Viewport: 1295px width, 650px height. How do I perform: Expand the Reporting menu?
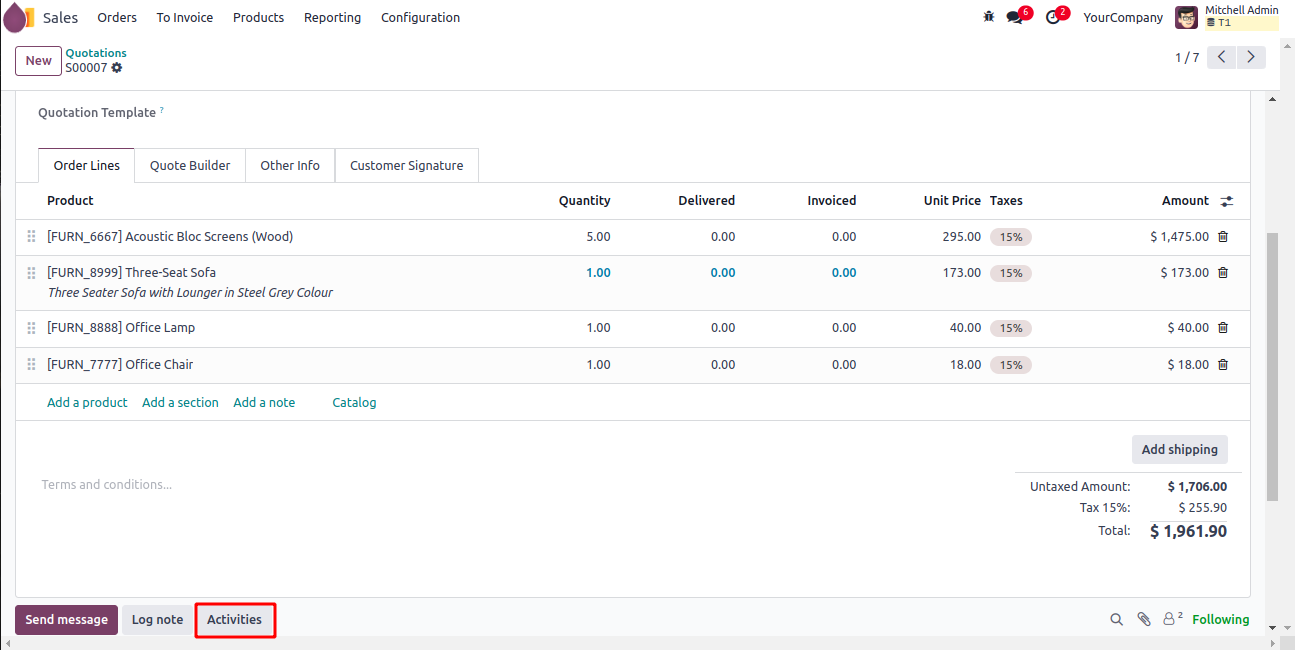point(332,18)
